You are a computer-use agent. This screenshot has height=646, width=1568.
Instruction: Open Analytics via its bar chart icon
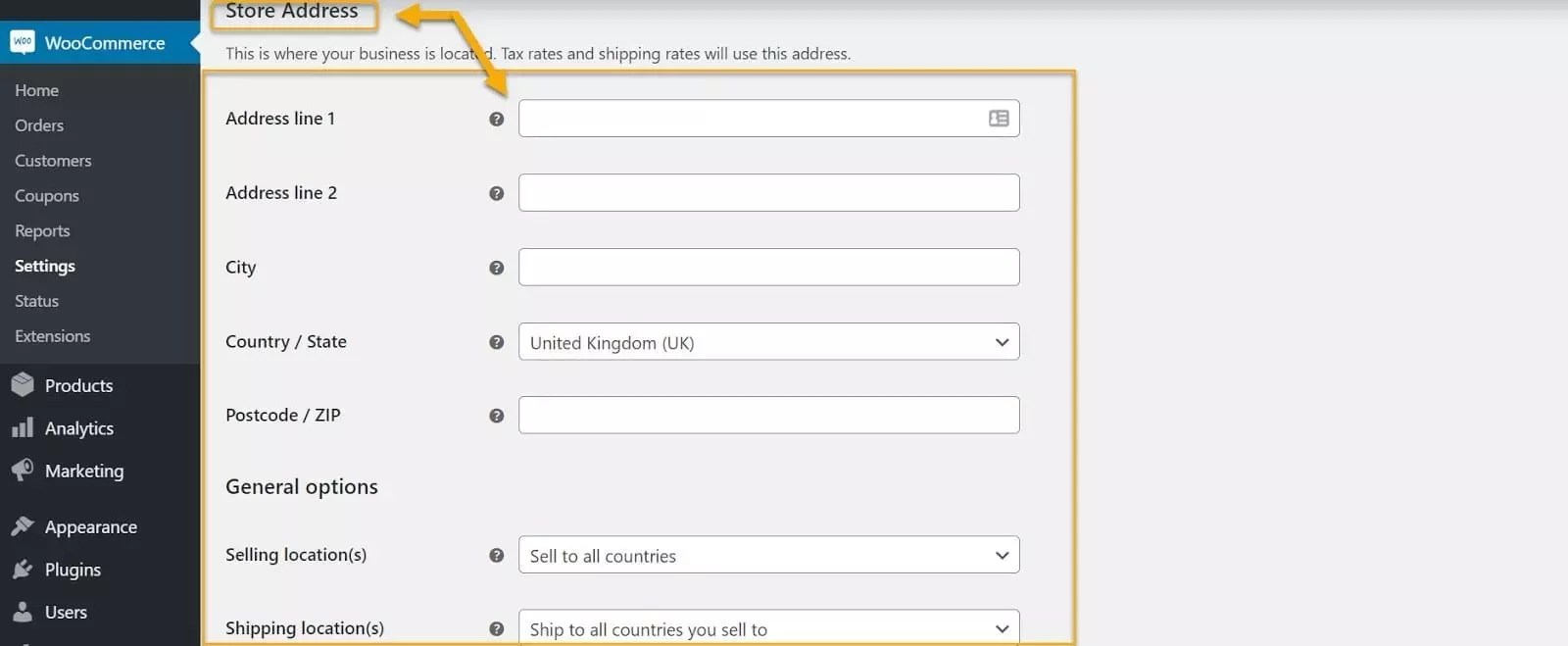pyautogui.click(x=24, y=427)
